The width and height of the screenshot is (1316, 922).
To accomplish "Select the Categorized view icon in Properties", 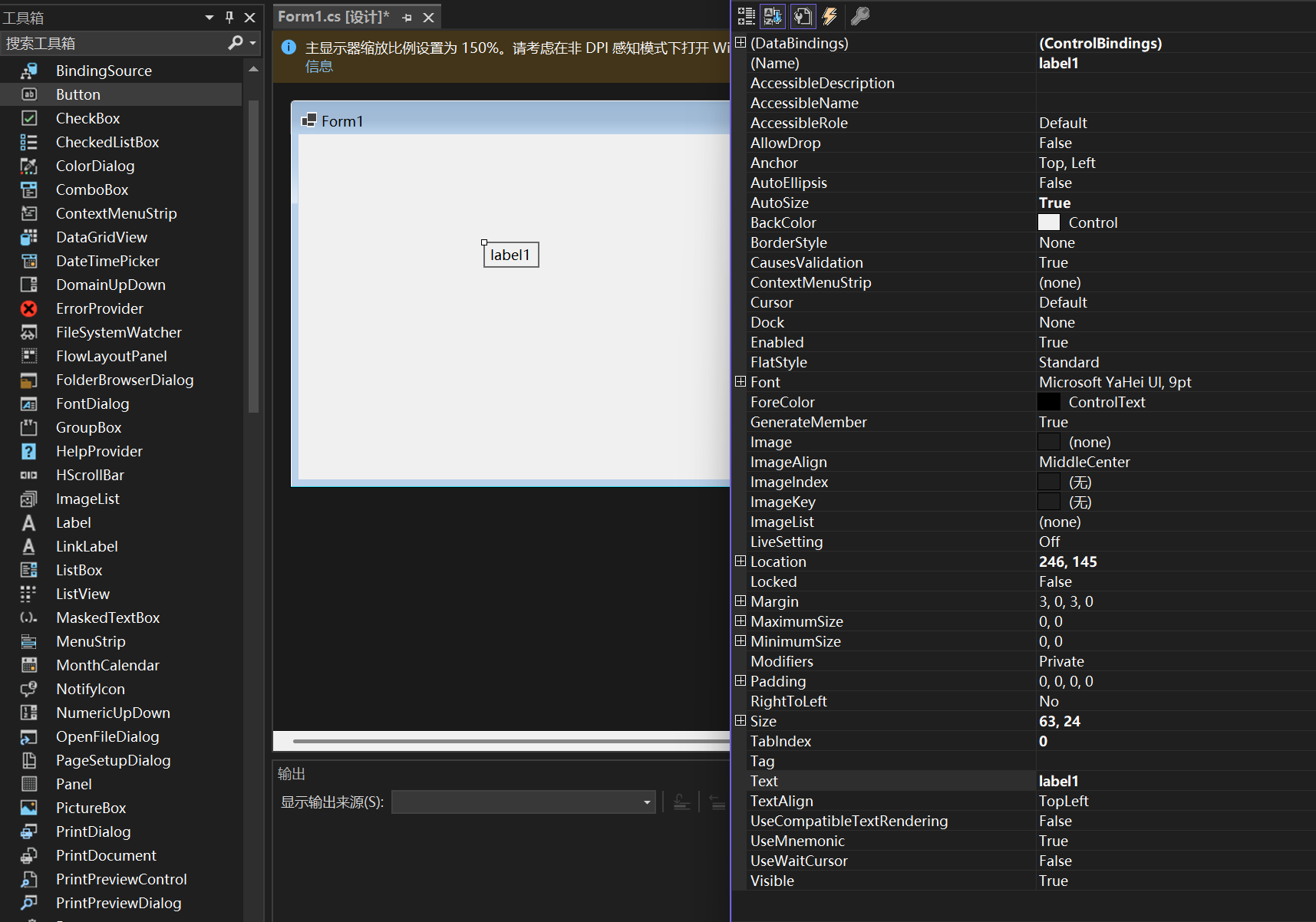I will point(746,16).
